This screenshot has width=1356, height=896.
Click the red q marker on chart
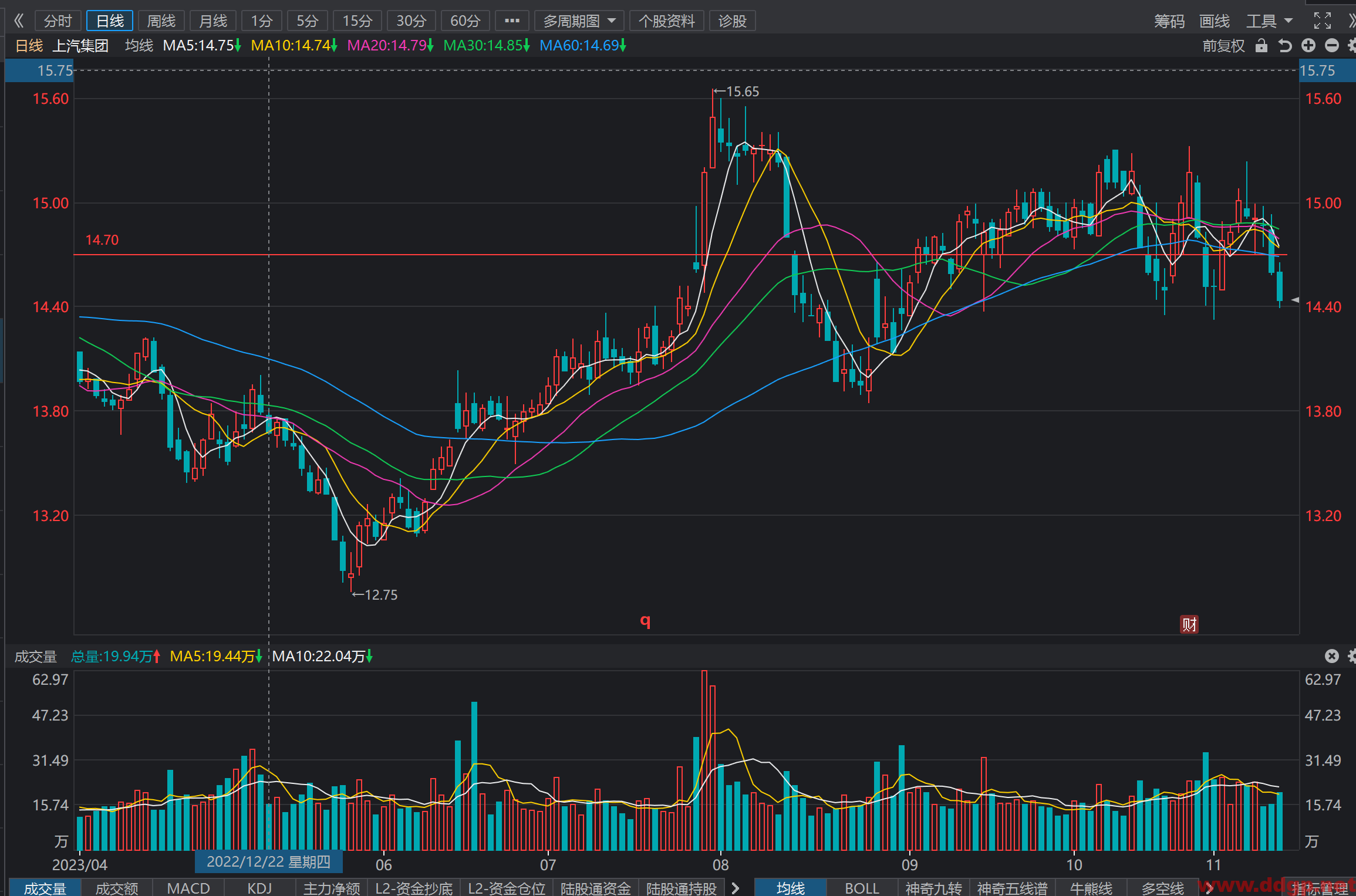pos(645,621)
